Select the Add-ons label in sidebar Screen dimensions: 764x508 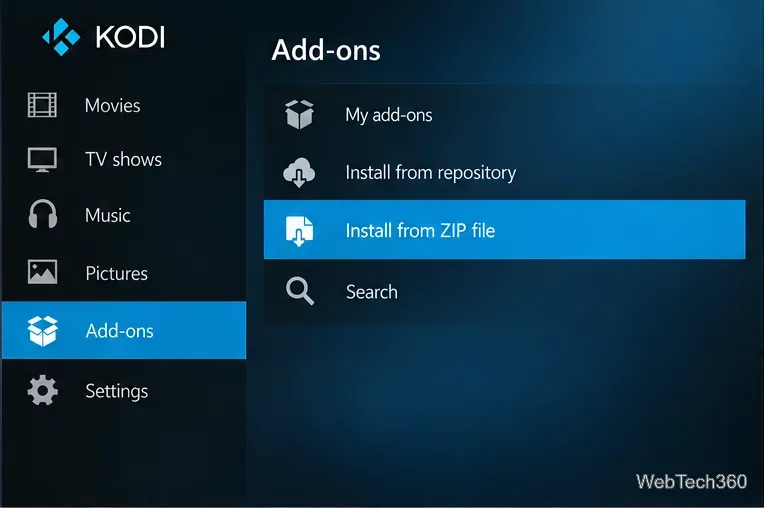pyautogui.click(x=119, y=331)
